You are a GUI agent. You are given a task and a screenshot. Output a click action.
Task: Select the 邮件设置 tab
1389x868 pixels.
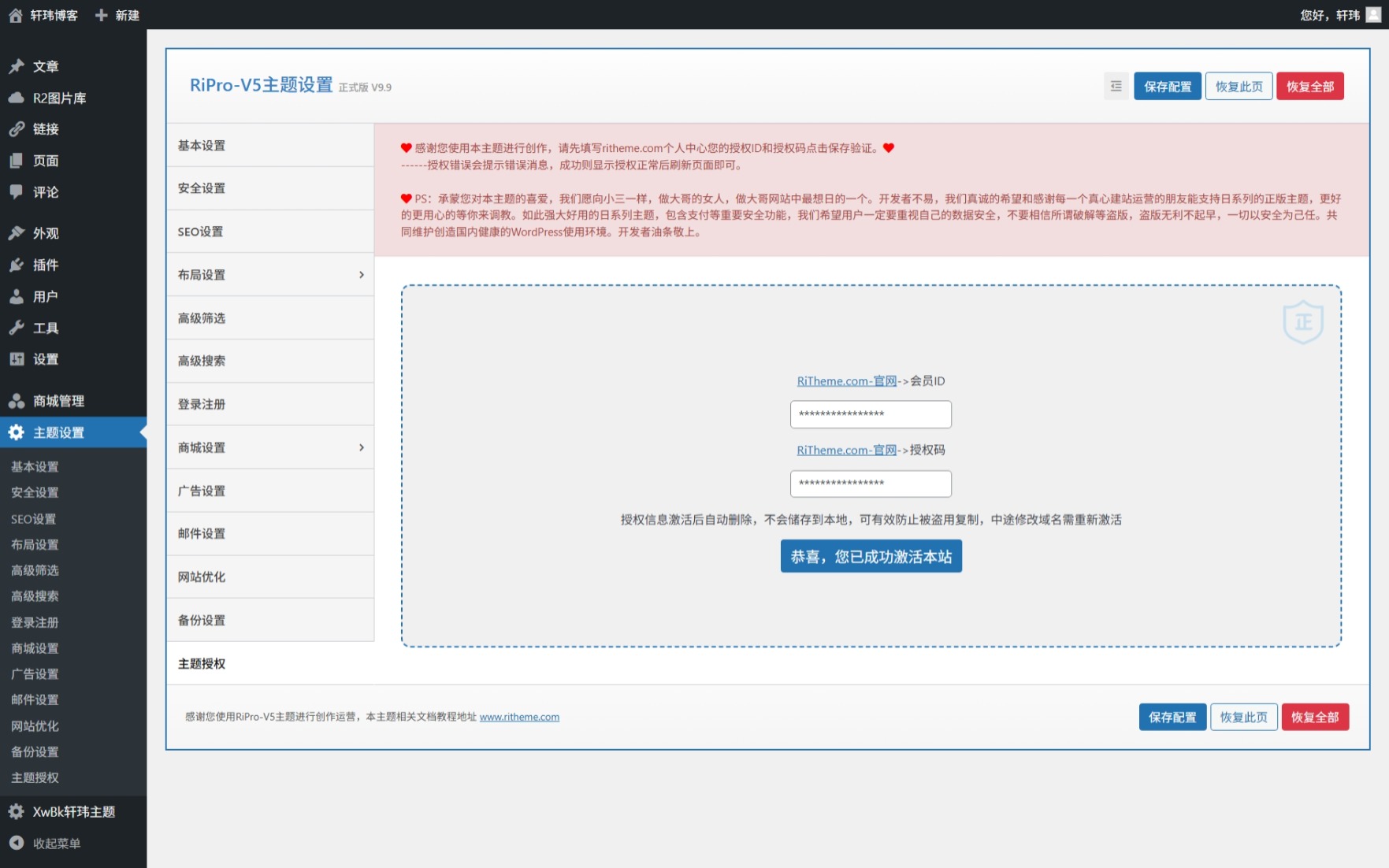[x=269, y=533]
